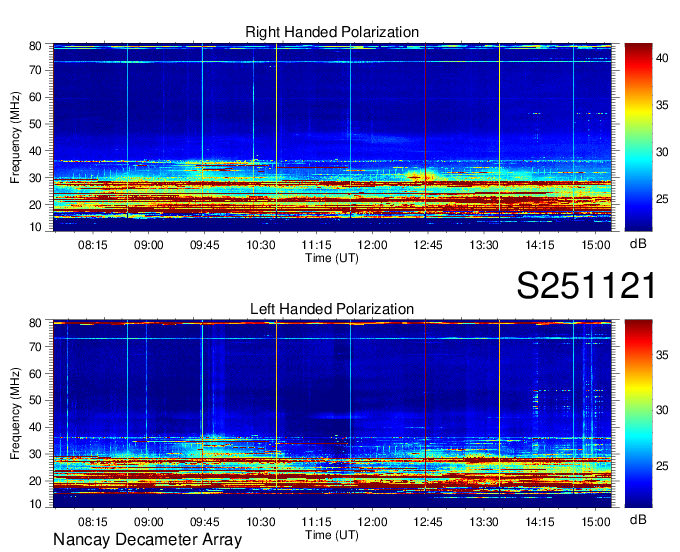Click the Left Handed Polarization plot title
This screenshot has width=680, height=552.
[332, 309]
